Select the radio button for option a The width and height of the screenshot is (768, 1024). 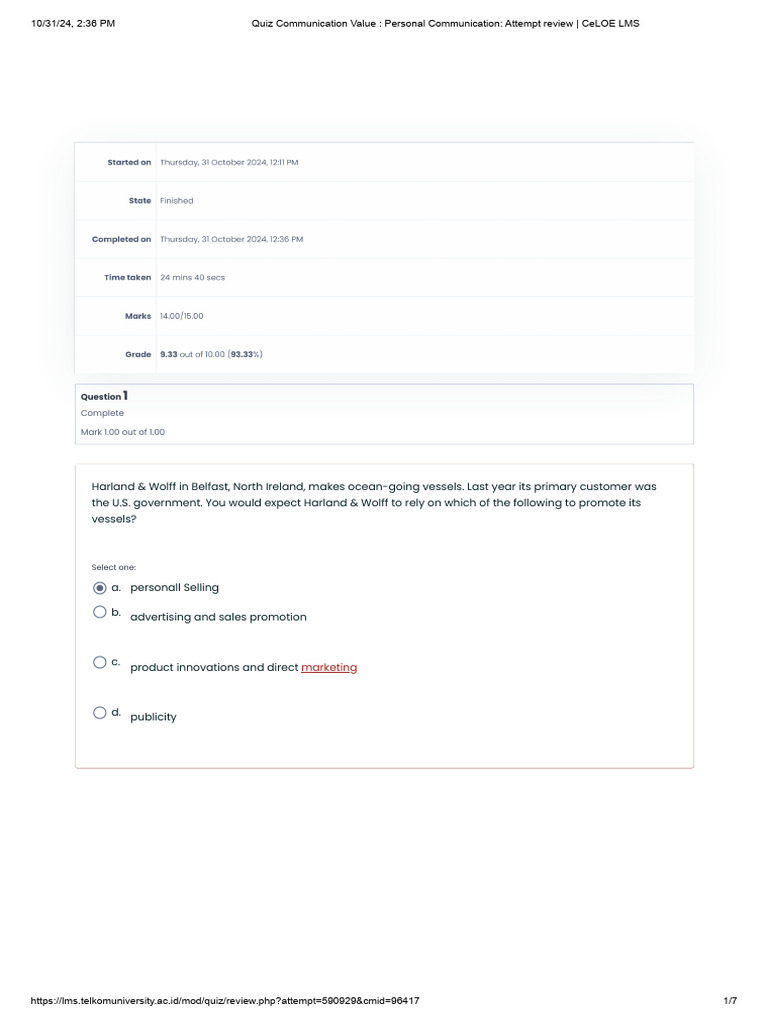coord(99,588)
